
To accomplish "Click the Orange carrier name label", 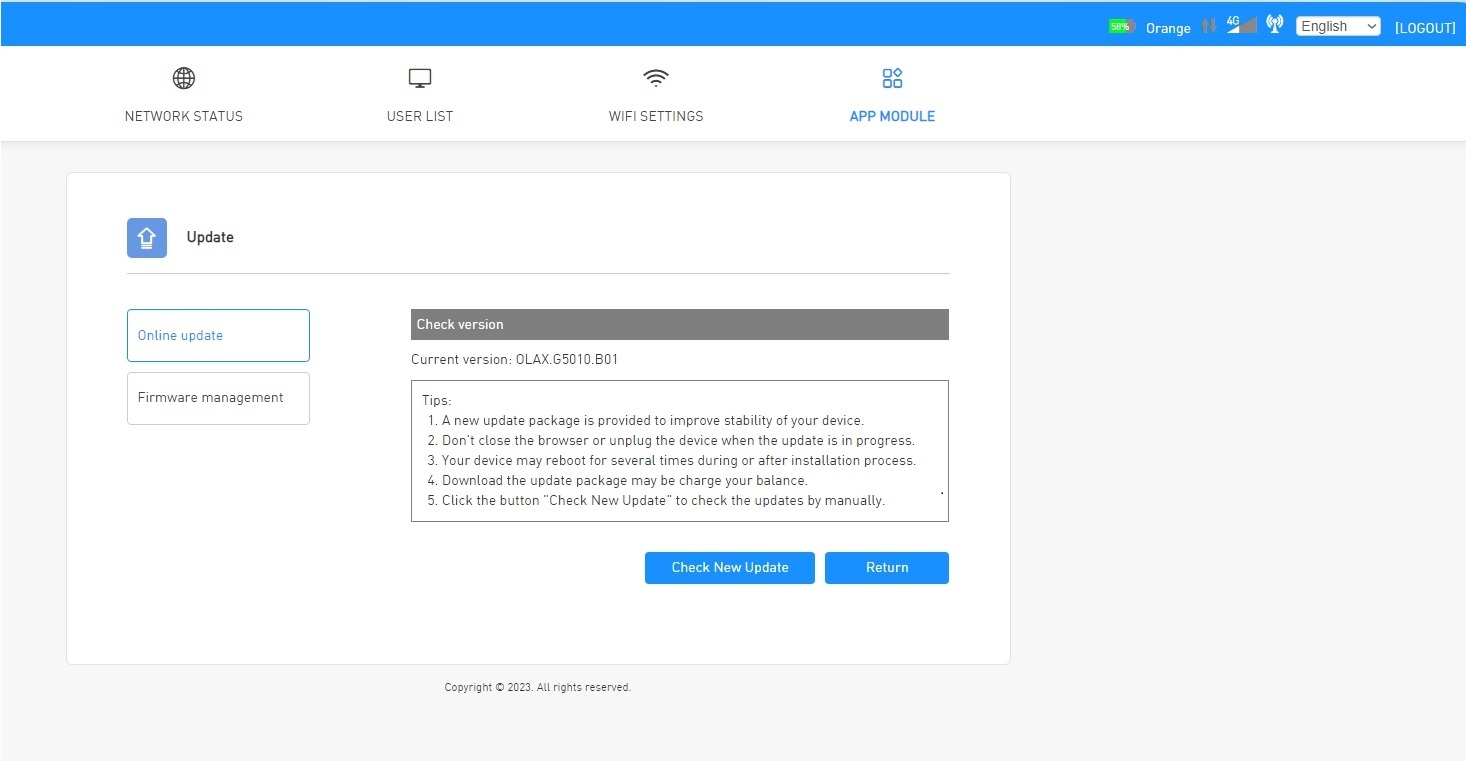I will coord(1168,28).
